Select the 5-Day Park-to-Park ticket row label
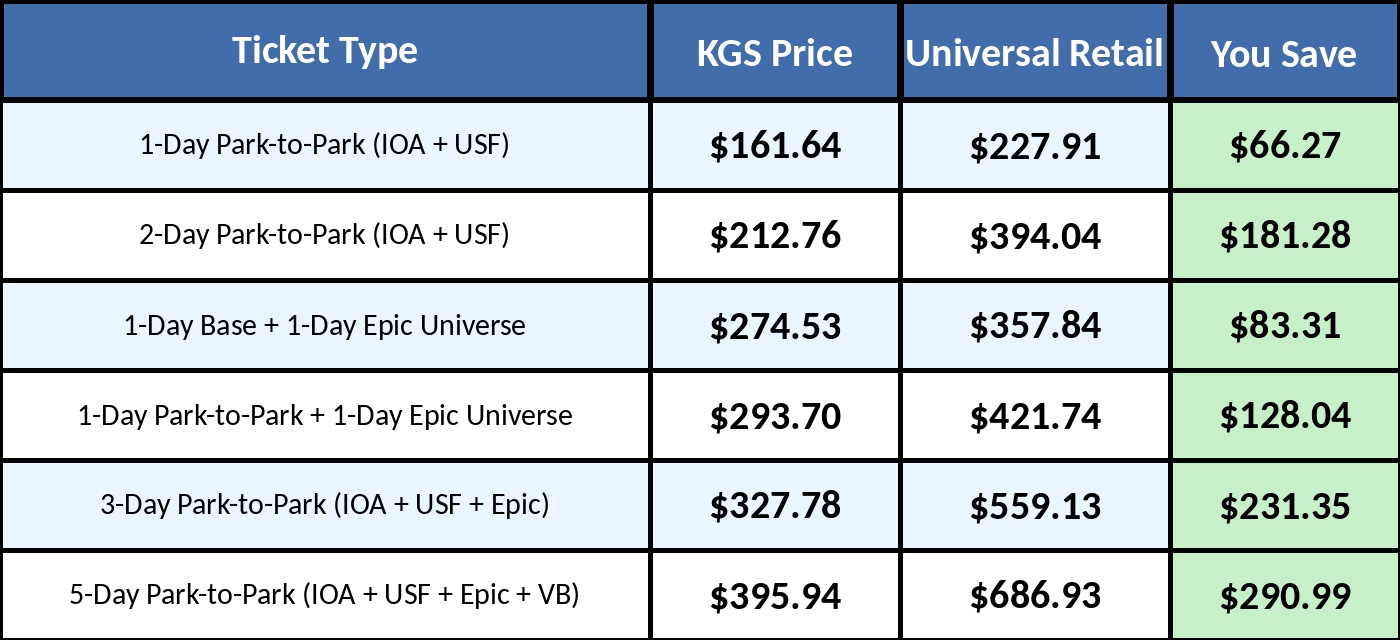 click(325, 595)
